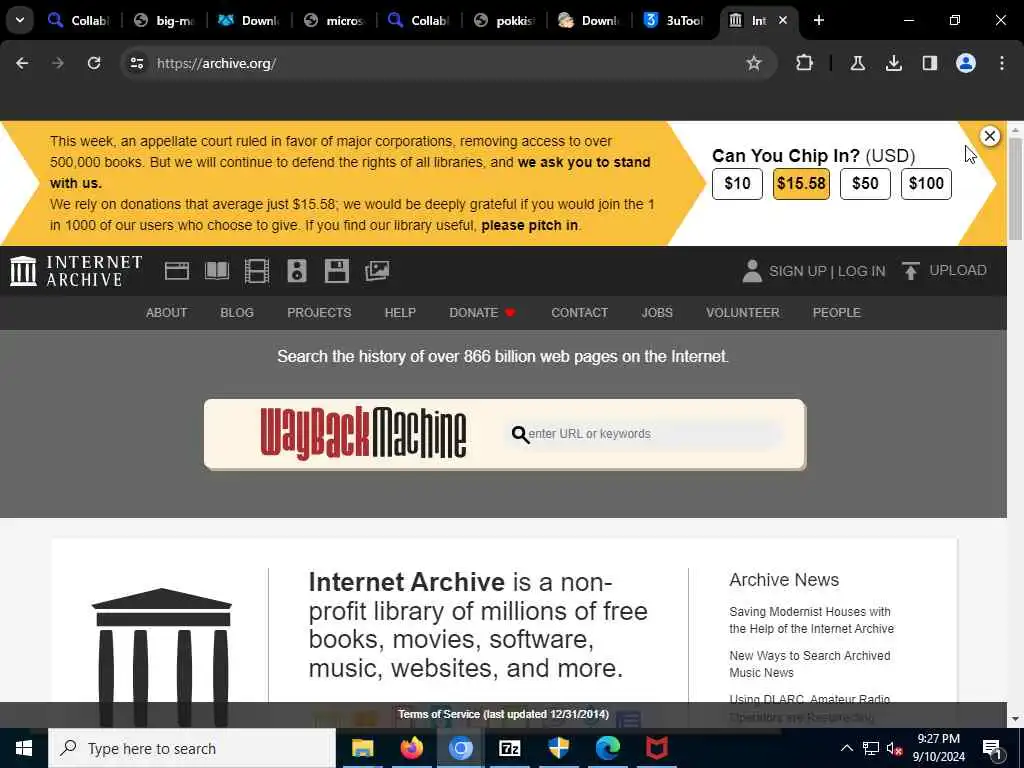
Task: Open the Audio speaker icon
Action: click(x=296, y=271)
